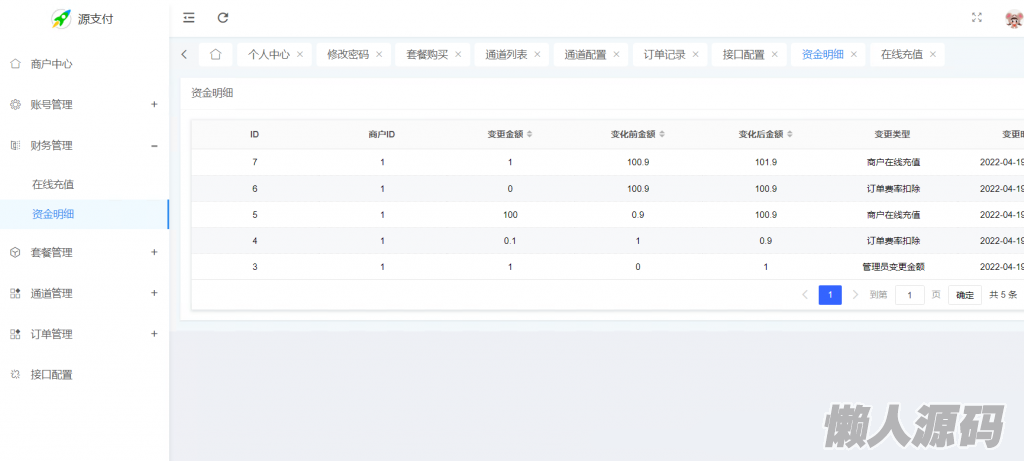This screenshot has height=461, width=1024.
Task: Toggle the fullscreen icon at top right
Action: pos(977,18)
